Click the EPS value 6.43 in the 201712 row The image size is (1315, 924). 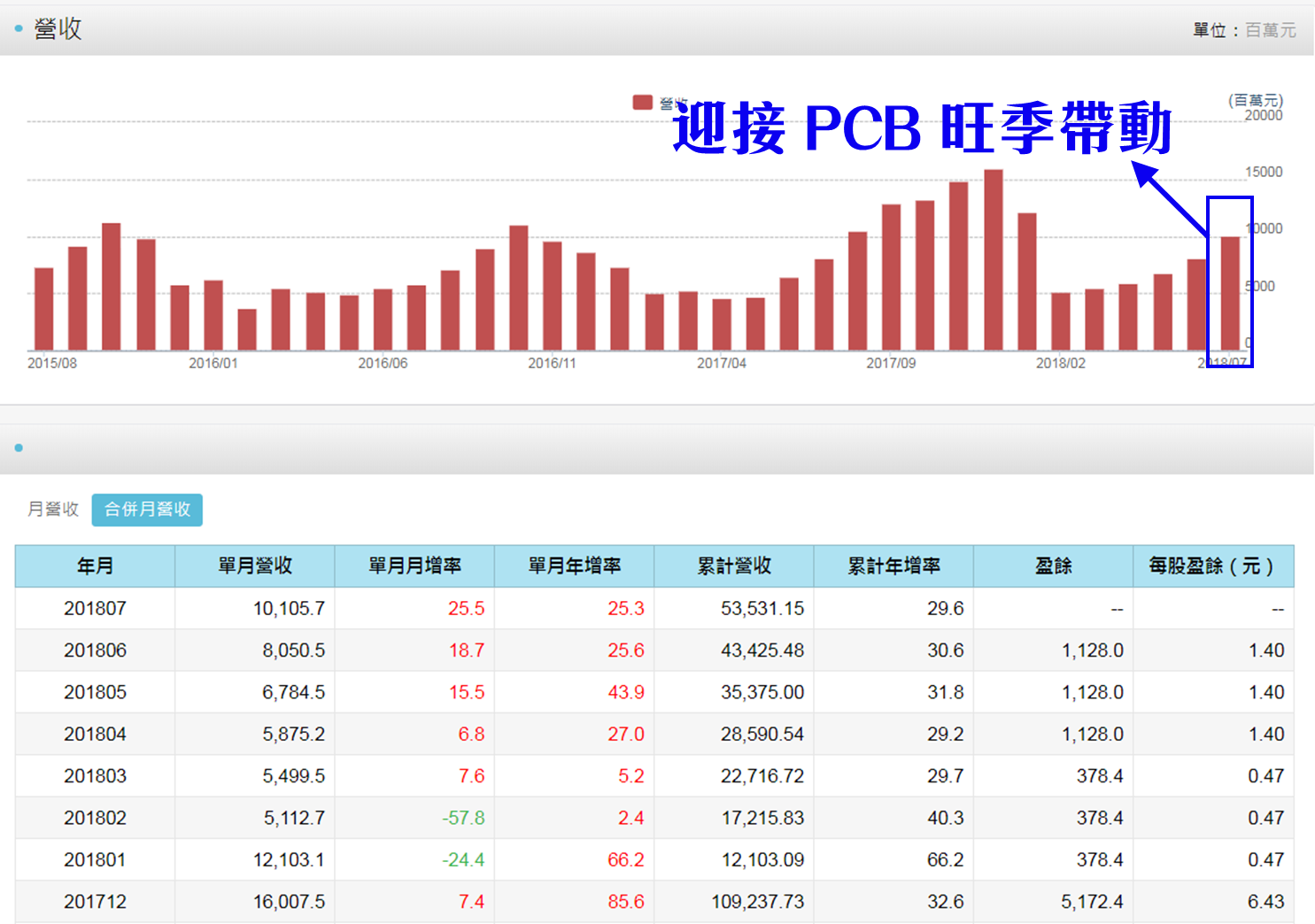(x=1265, y=901)
